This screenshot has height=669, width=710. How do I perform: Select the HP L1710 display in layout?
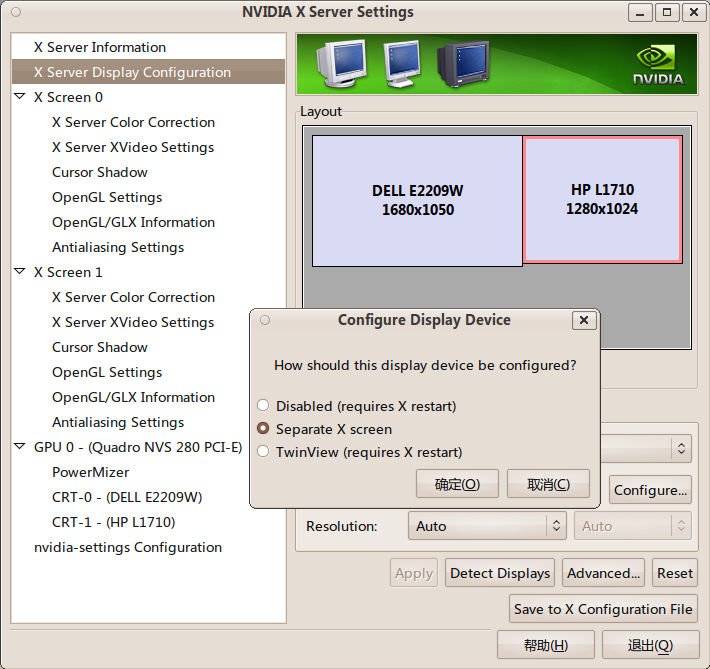point(602,199)
